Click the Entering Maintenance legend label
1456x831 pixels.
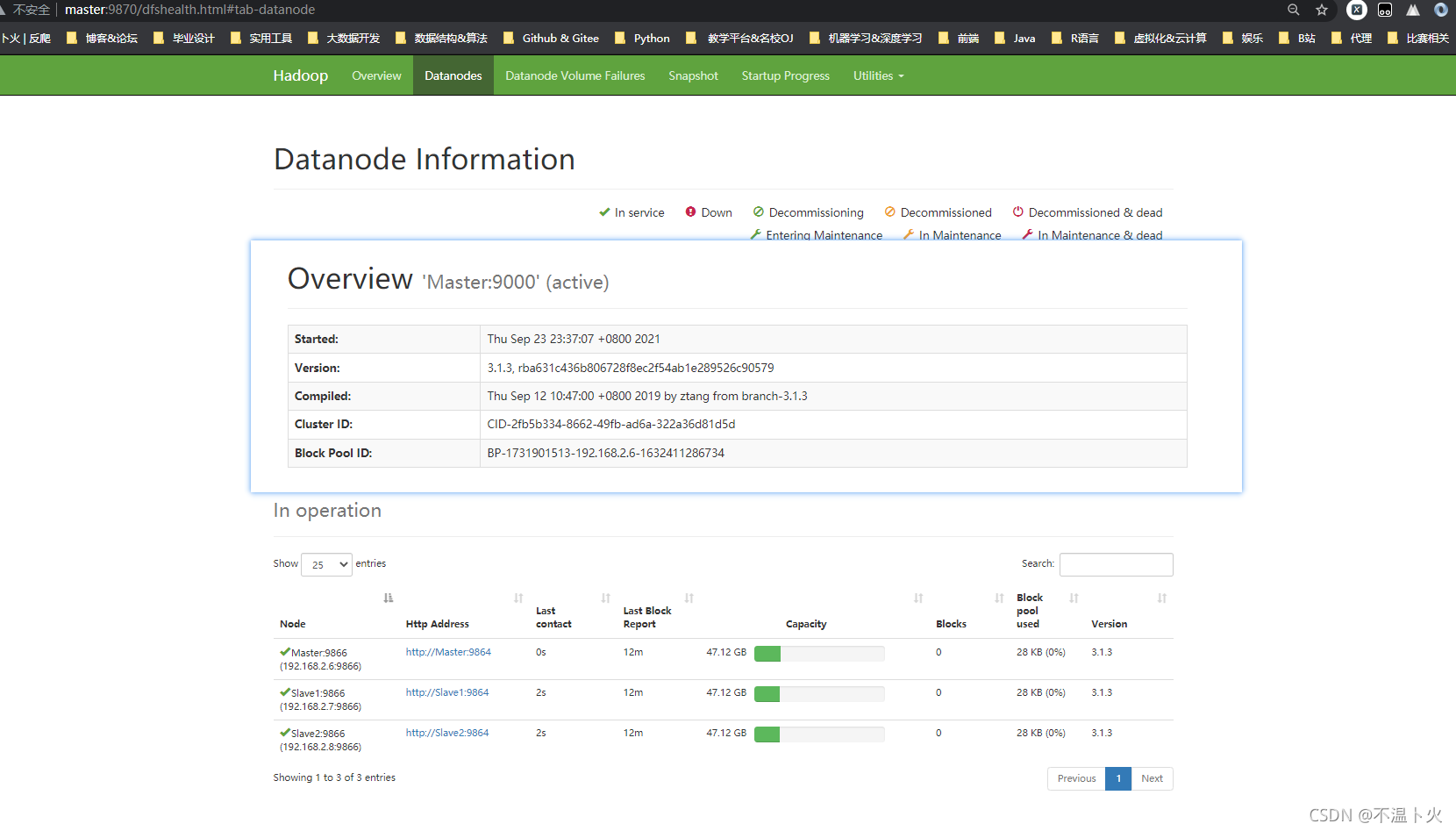pyautogui.click(x=824, y=235)
